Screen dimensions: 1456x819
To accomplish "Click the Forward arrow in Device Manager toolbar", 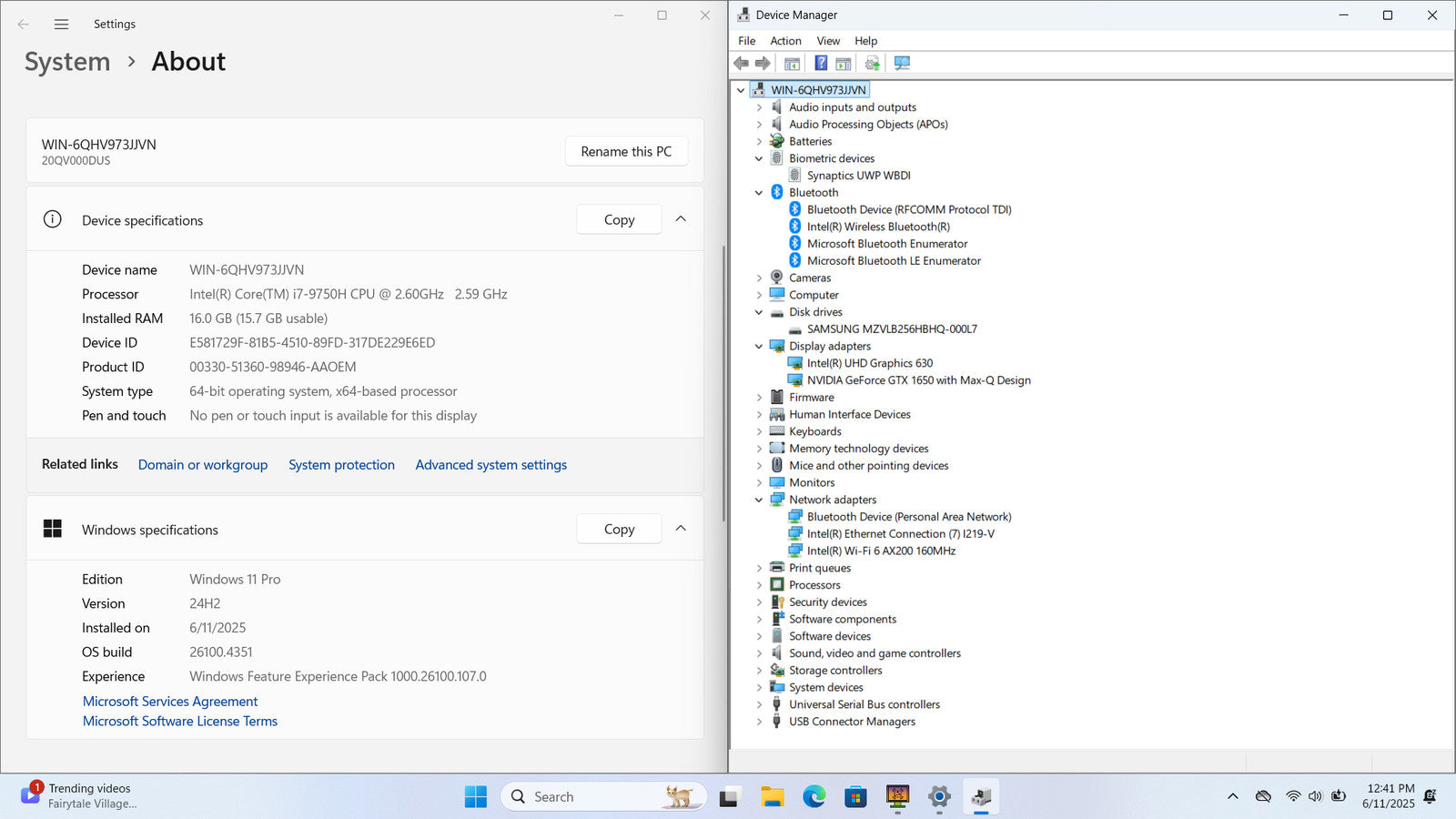I will 763,63.
